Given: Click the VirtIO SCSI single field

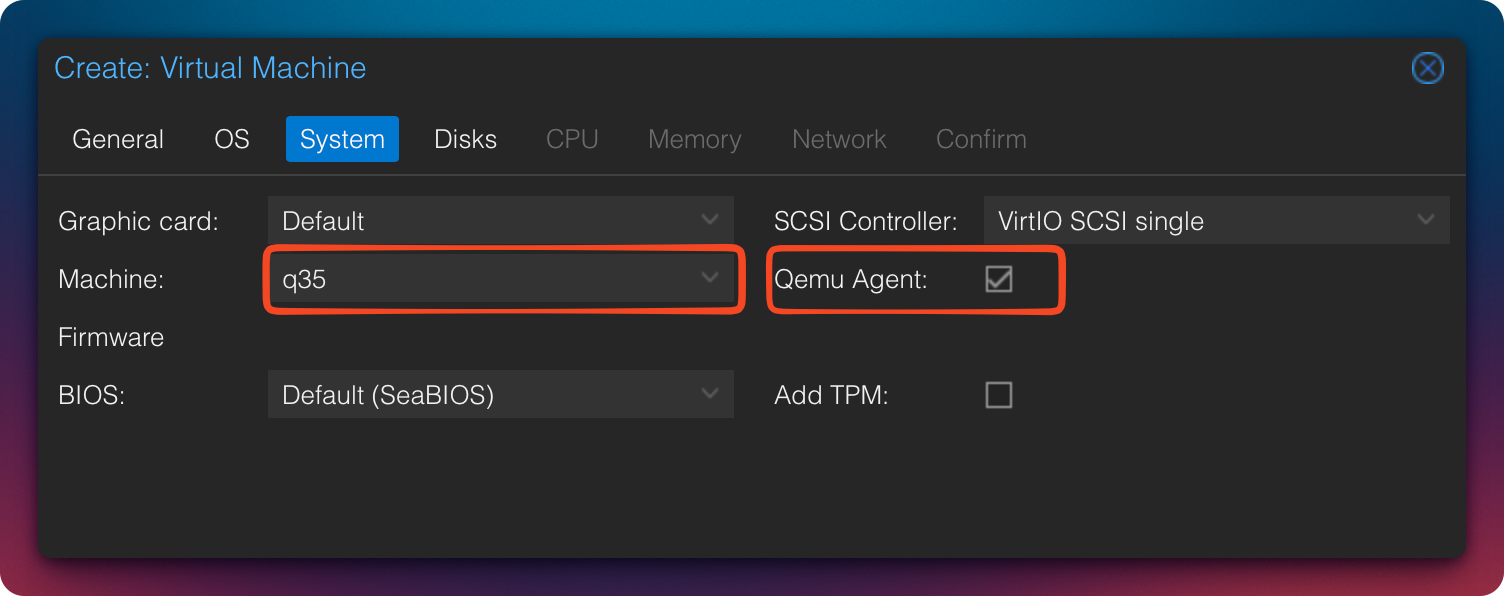Looking at the screenshot, I should 1100,221.
